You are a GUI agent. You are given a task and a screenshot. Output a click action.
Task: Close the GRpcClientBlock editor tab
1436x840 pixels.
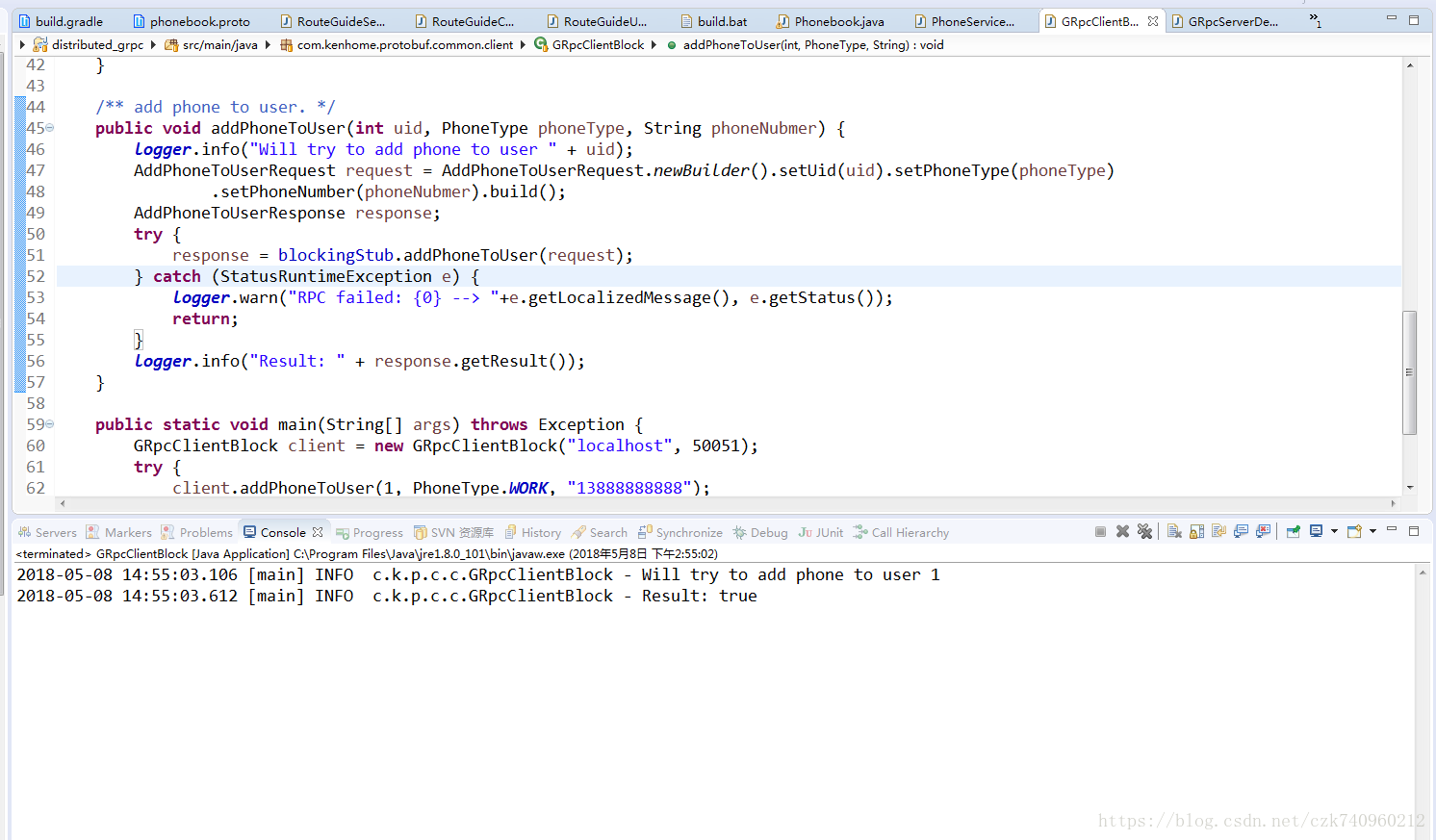[1153, 21]
